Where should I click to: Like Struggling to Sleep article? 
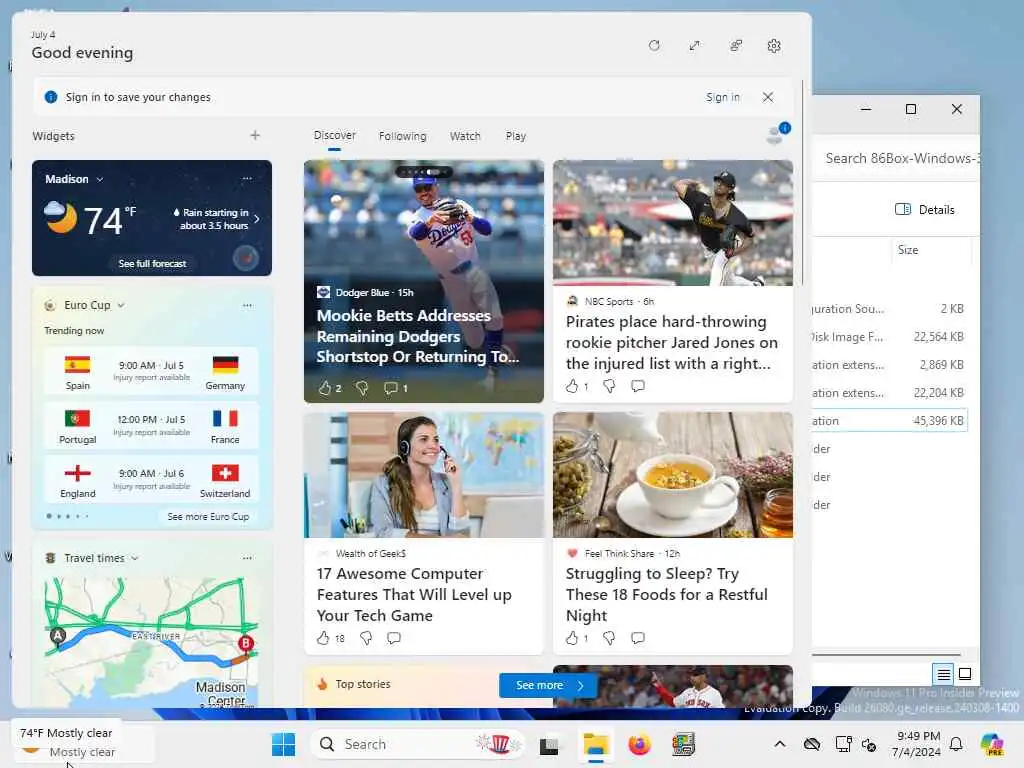pos(572,638)
